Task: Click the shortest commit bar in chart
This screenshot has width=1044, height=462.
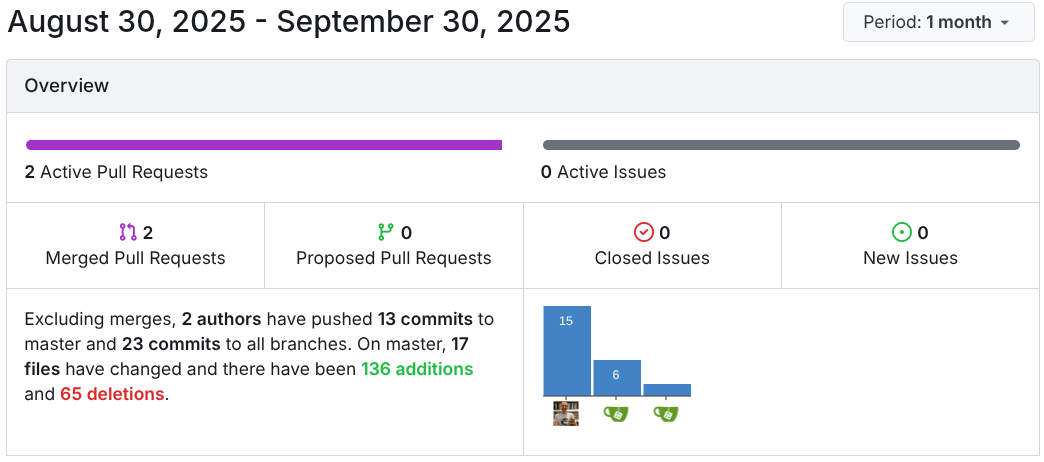Action: 667,390
